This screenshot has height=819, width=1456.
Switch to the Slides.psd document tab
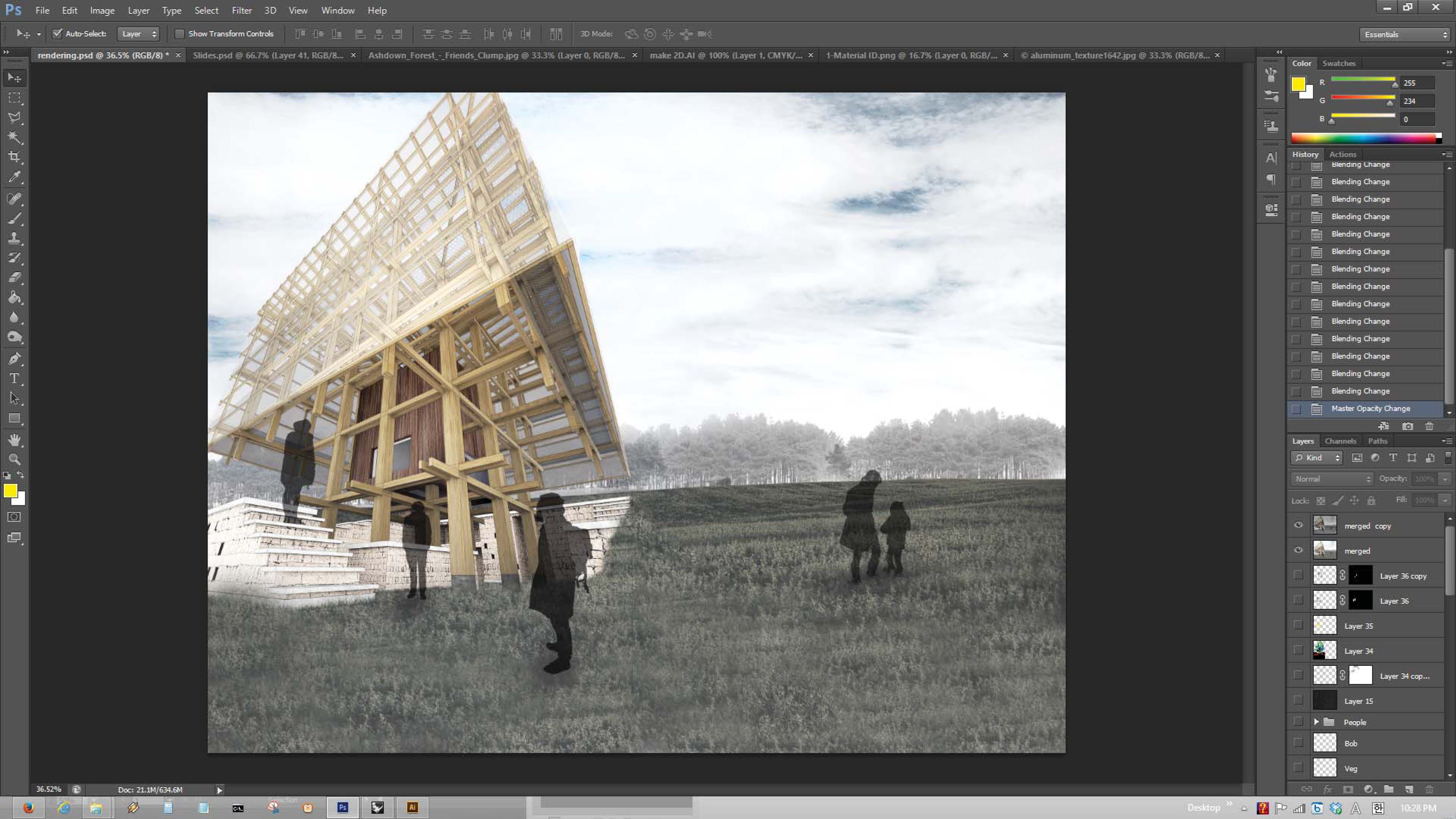click(x=268, y=55)
